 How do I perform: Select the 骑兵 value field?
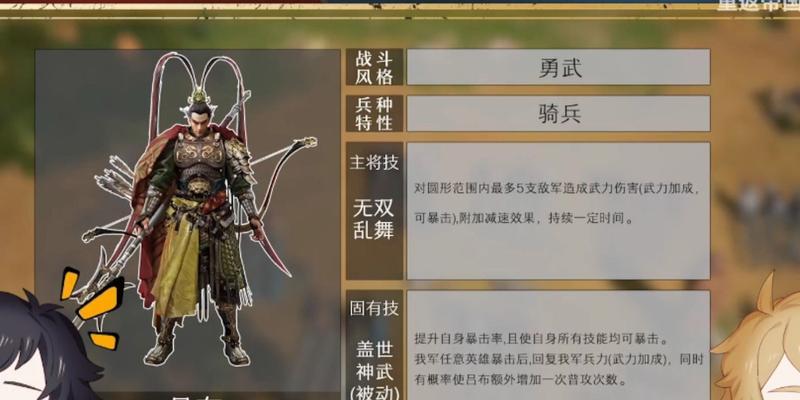[559, 114]
